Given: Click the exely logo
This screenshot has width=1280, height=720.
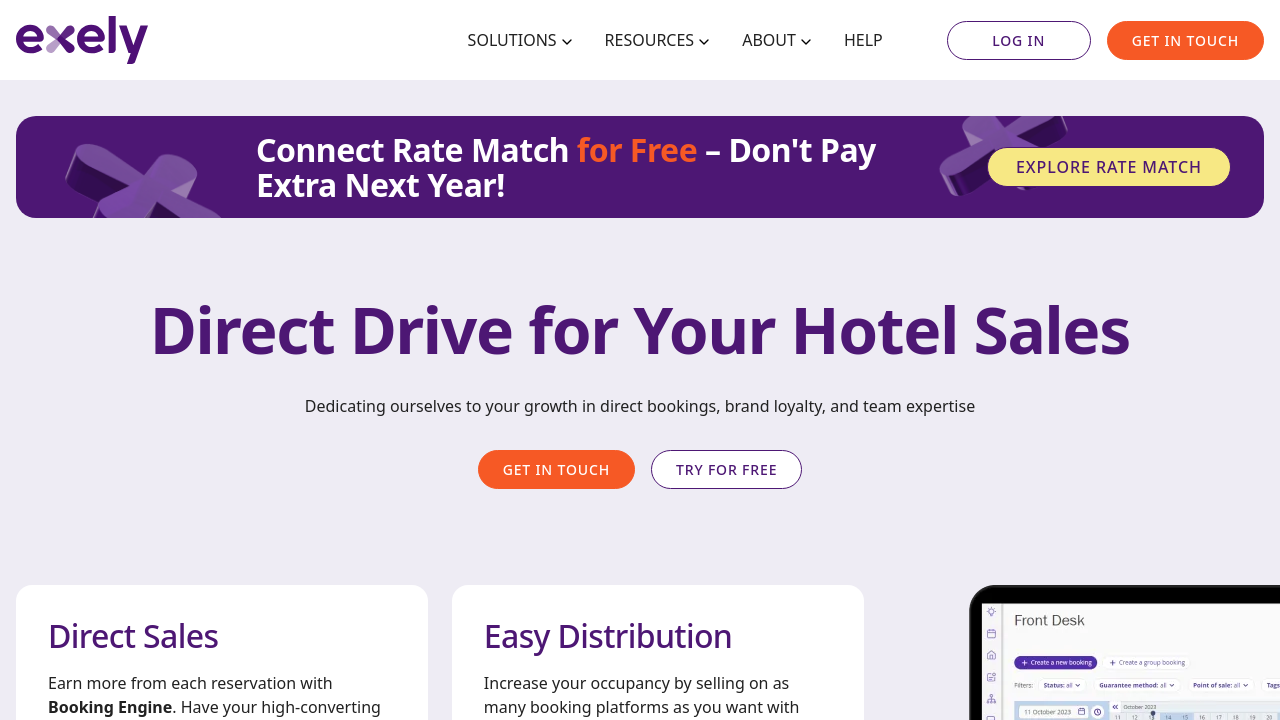Looking at the screenshot, I should coord(82,40).
